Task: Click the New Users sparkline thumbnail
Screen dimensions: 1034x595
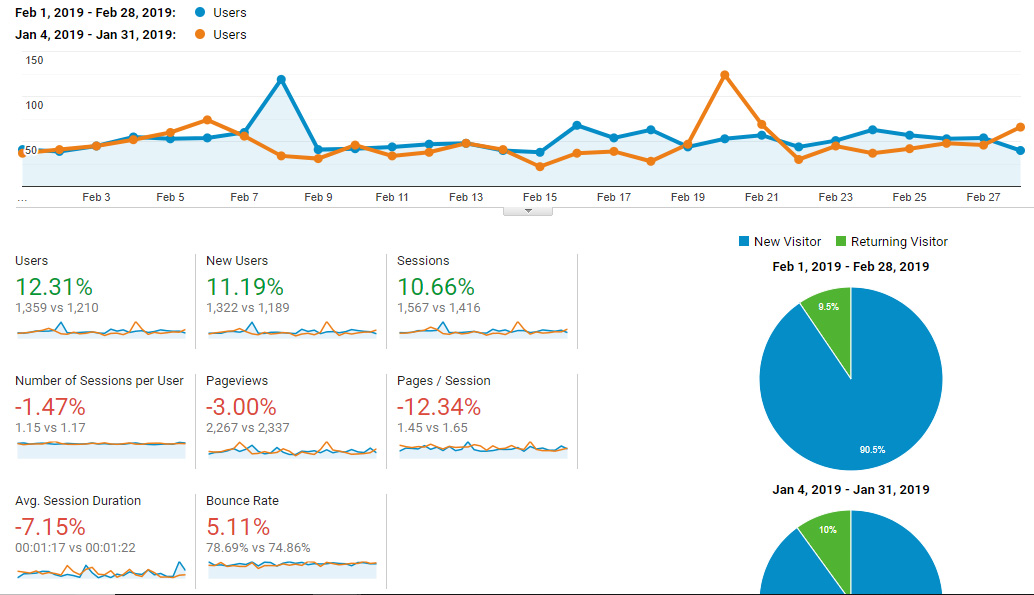Action: pos(292,330)
